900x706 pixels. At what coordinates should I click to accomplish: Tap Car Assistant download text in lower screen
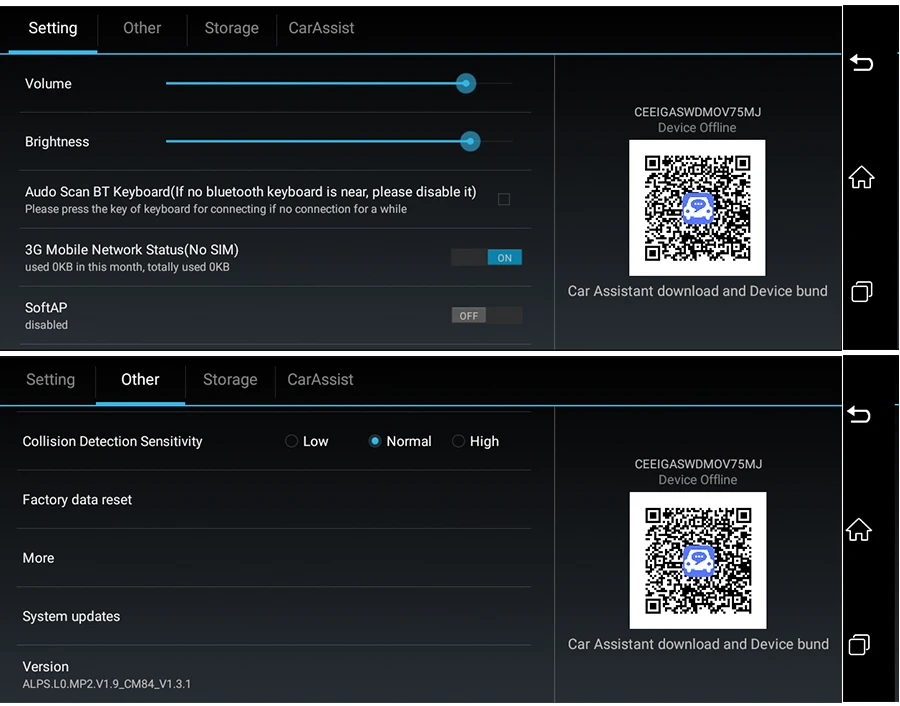pos(698,644)
